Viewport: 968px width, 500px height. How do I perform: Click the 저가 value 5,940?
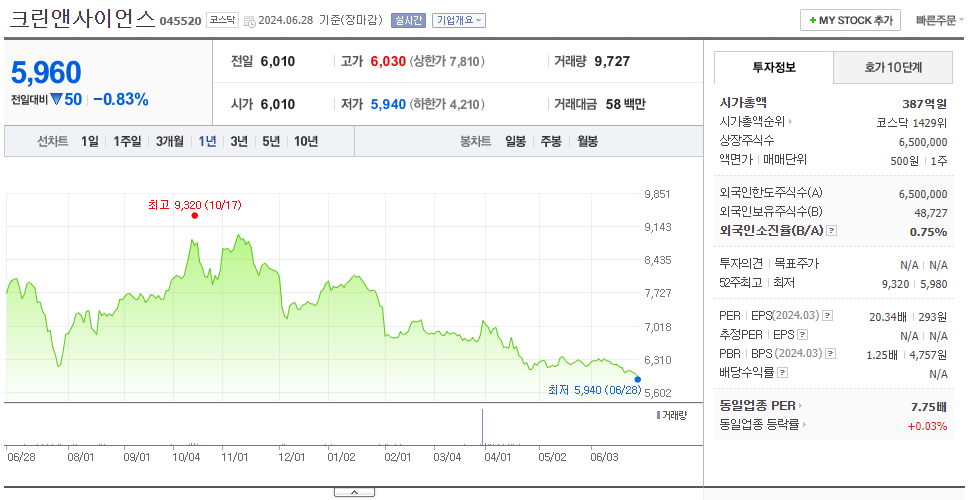tap(388, 104)
